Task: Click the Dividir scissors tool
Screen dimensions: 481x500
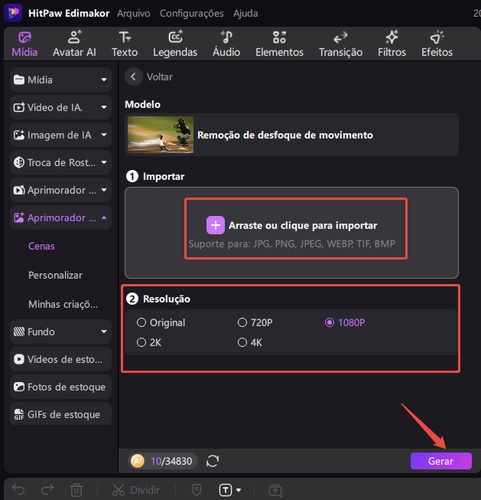Action: coord(136,490)
